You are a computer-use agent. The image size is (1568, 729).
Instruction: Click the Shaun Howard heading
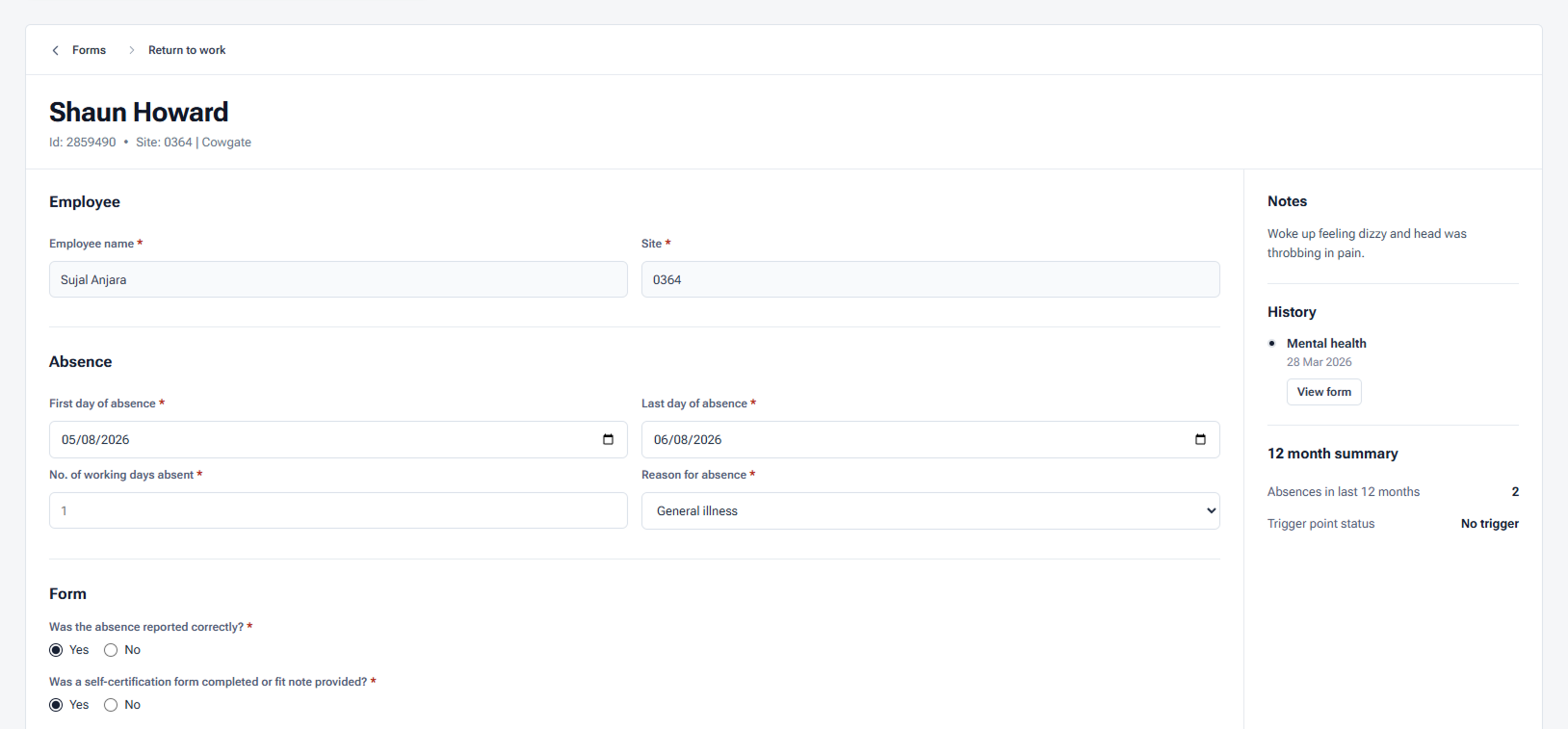pyautogui.click(x=139, y=113)
